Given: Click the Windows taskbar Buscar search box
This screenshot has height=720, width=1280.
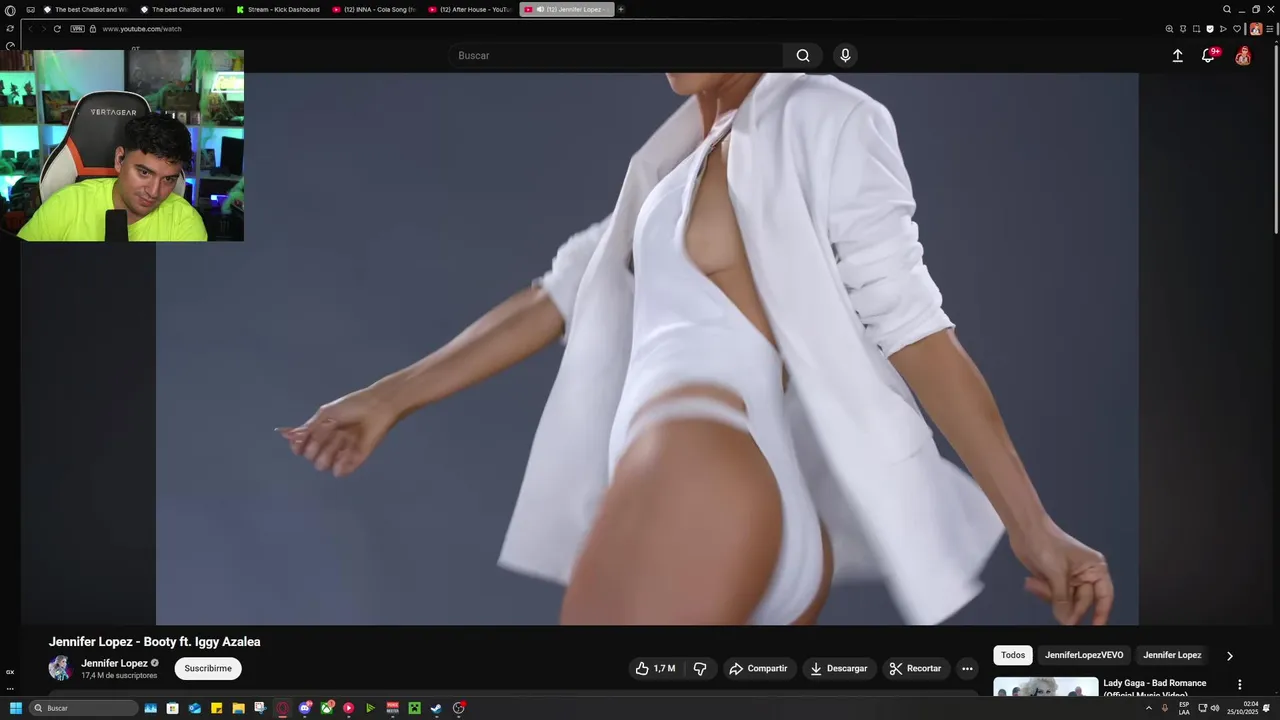Looking at the screenshot, I should pos(83,708).
